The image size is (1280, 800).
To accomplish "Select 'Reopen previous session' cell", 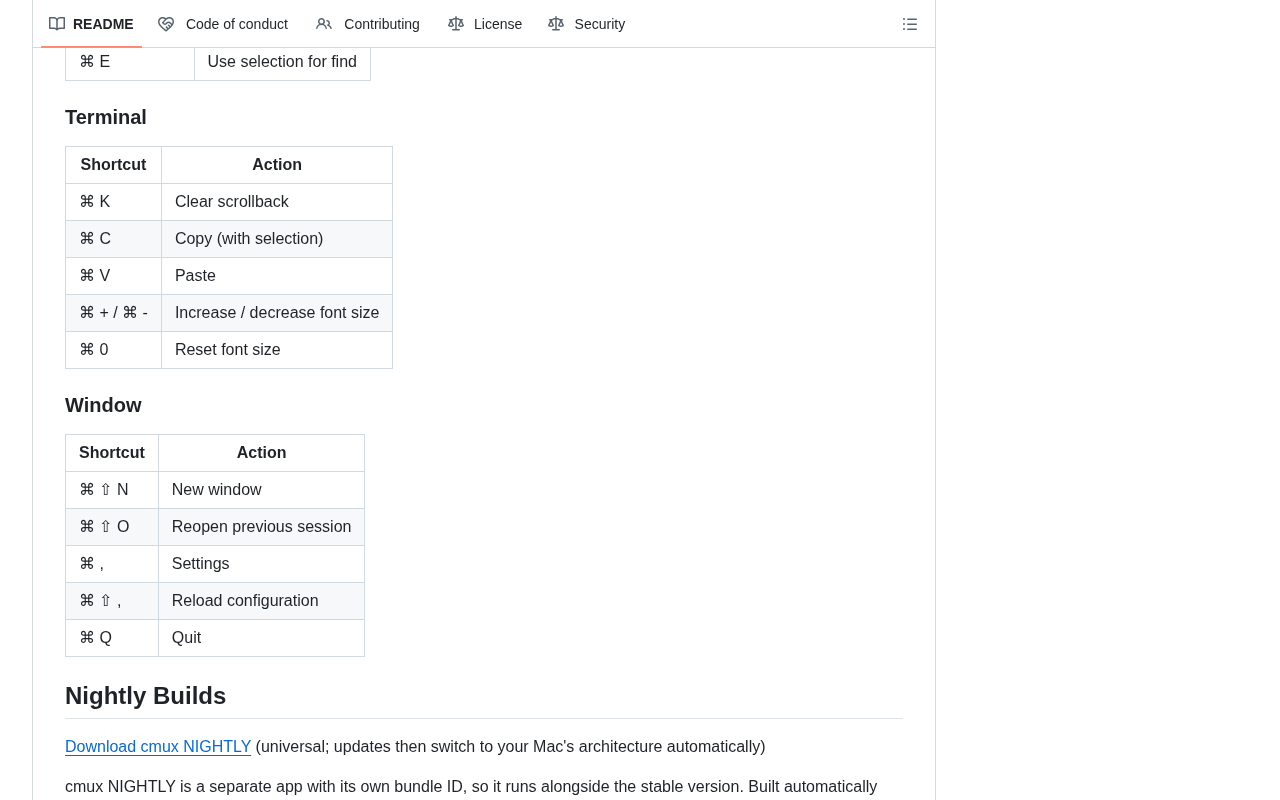I will (261, 527).
